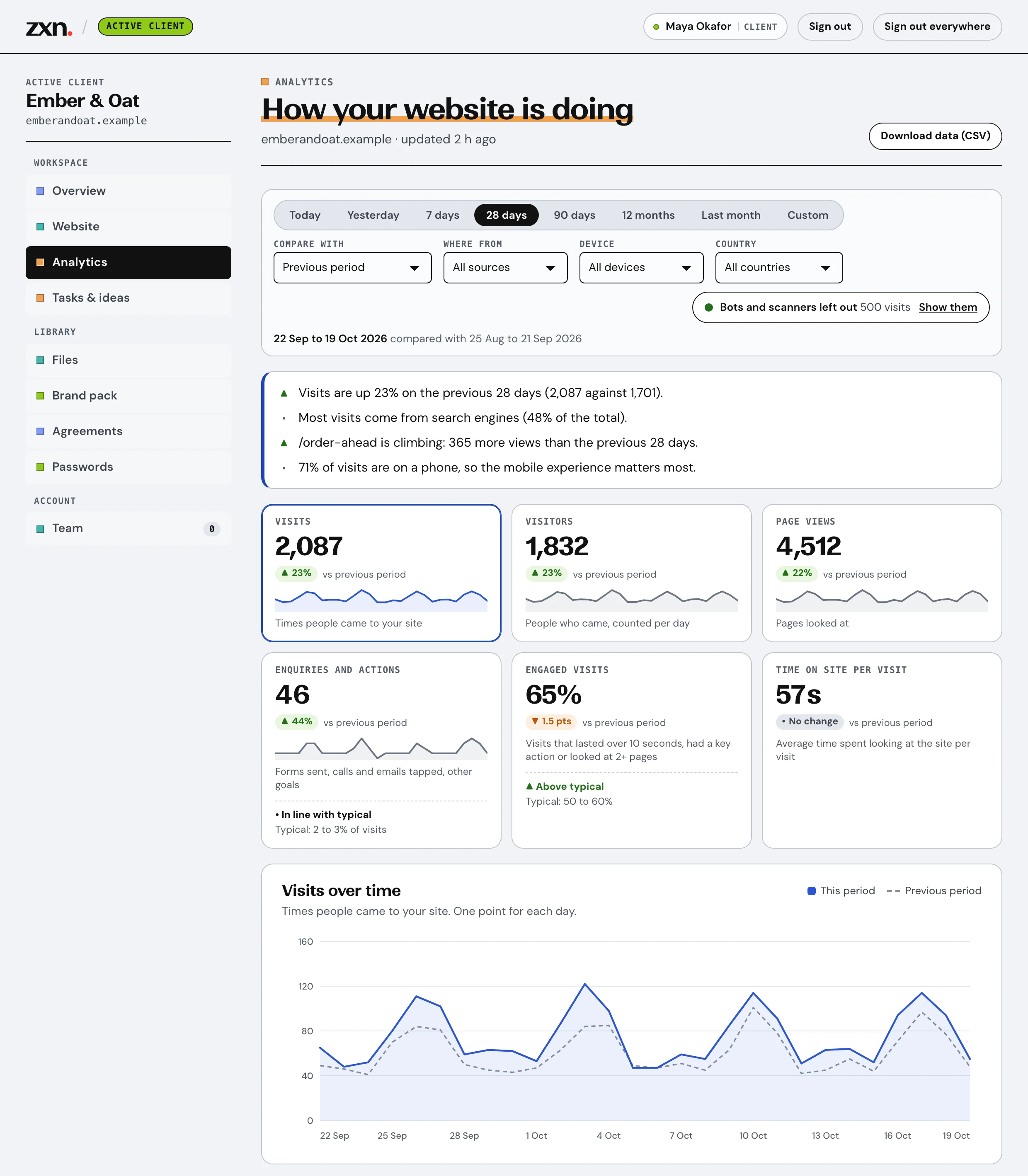
Task: Select the 7 days time range
Action: point(442,215)
